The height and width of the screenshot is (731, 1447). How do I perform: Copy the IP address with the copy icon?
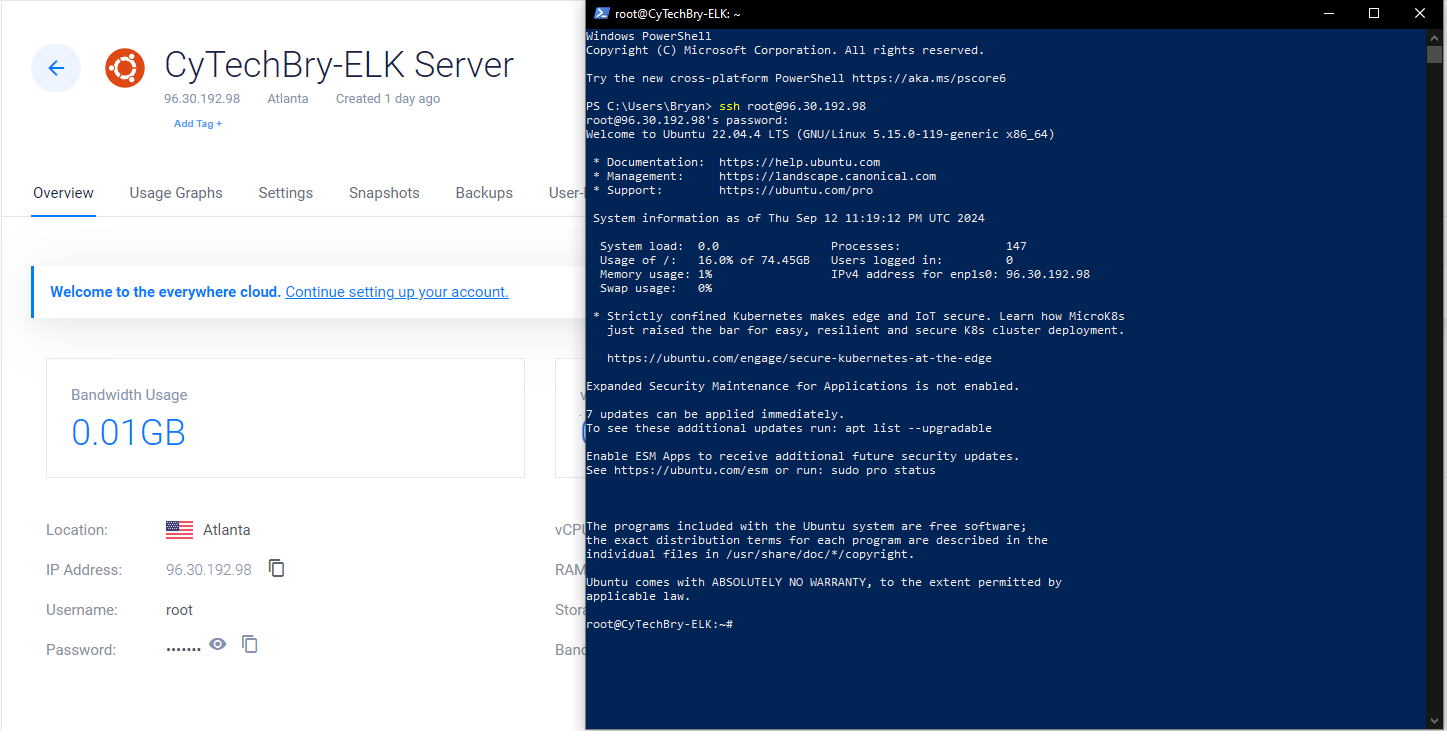277,568
